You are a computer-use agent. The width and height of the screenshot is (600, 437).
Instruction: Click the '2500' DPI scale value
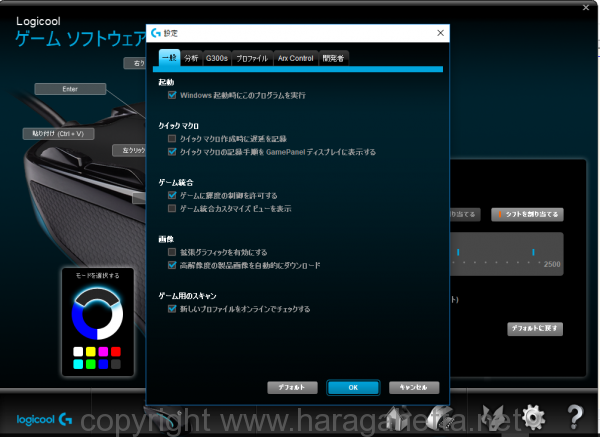(x=552, y=264)
